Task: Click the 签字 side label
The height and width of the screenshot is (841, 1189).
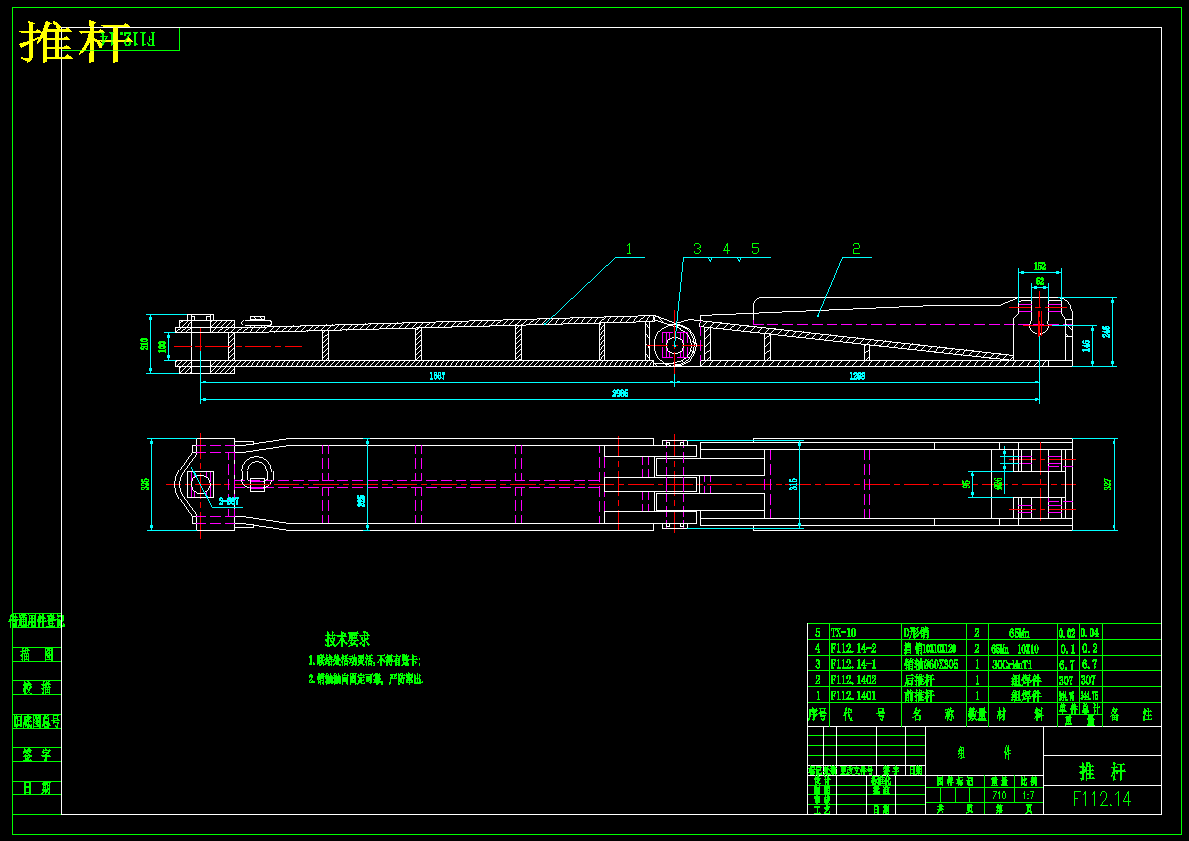Action: coord(36,755)
